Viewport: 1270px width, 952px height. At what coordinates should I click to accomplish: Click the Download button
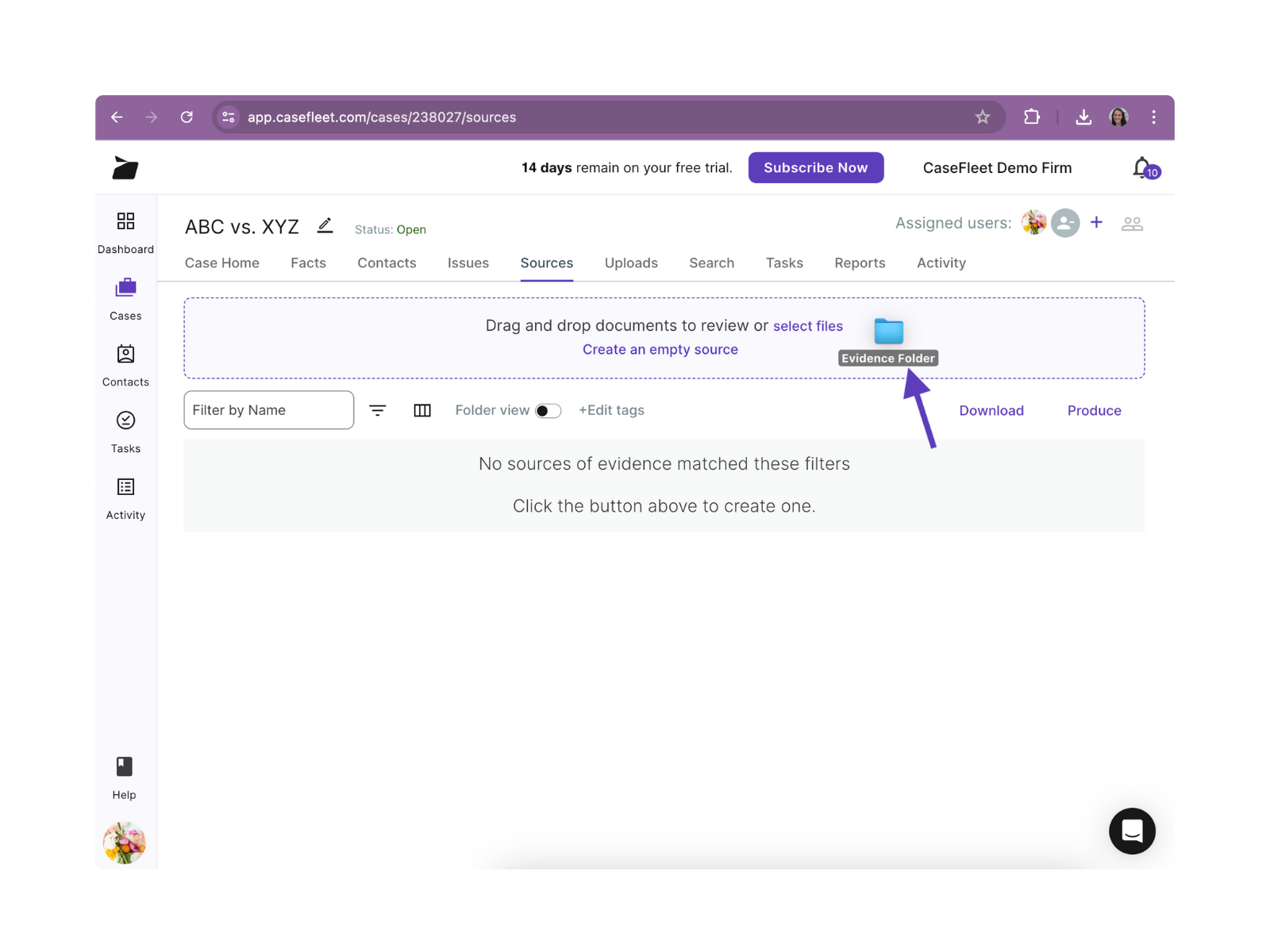(991, 410)
